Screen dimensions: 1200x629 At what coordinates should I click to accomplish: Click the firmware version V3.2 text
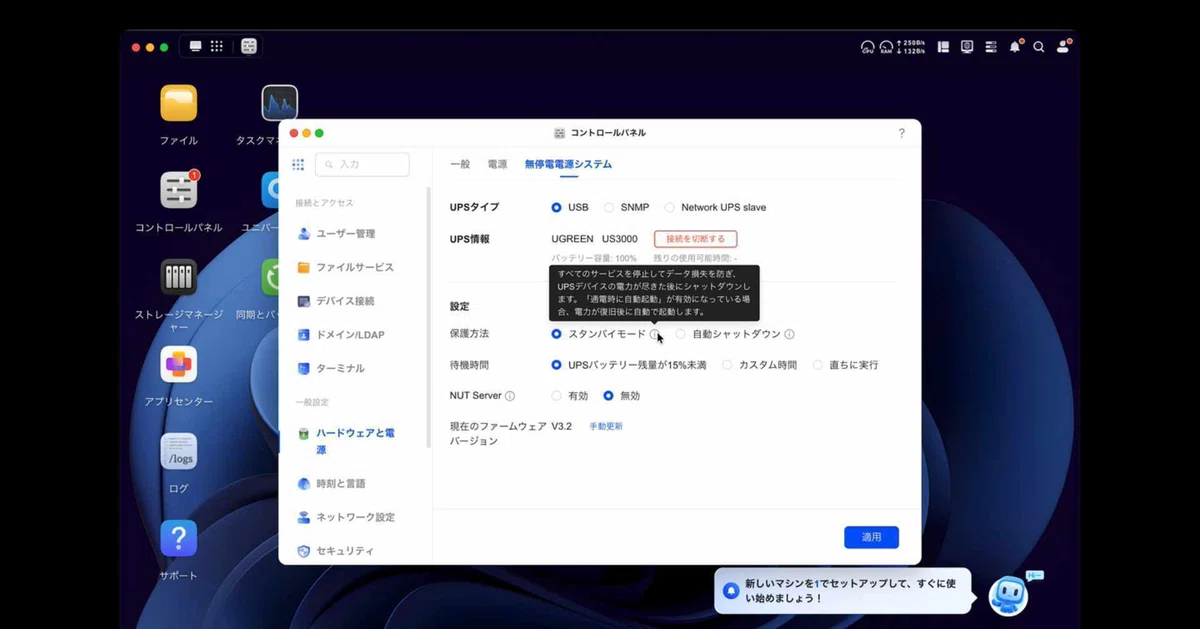coord(561,426)
